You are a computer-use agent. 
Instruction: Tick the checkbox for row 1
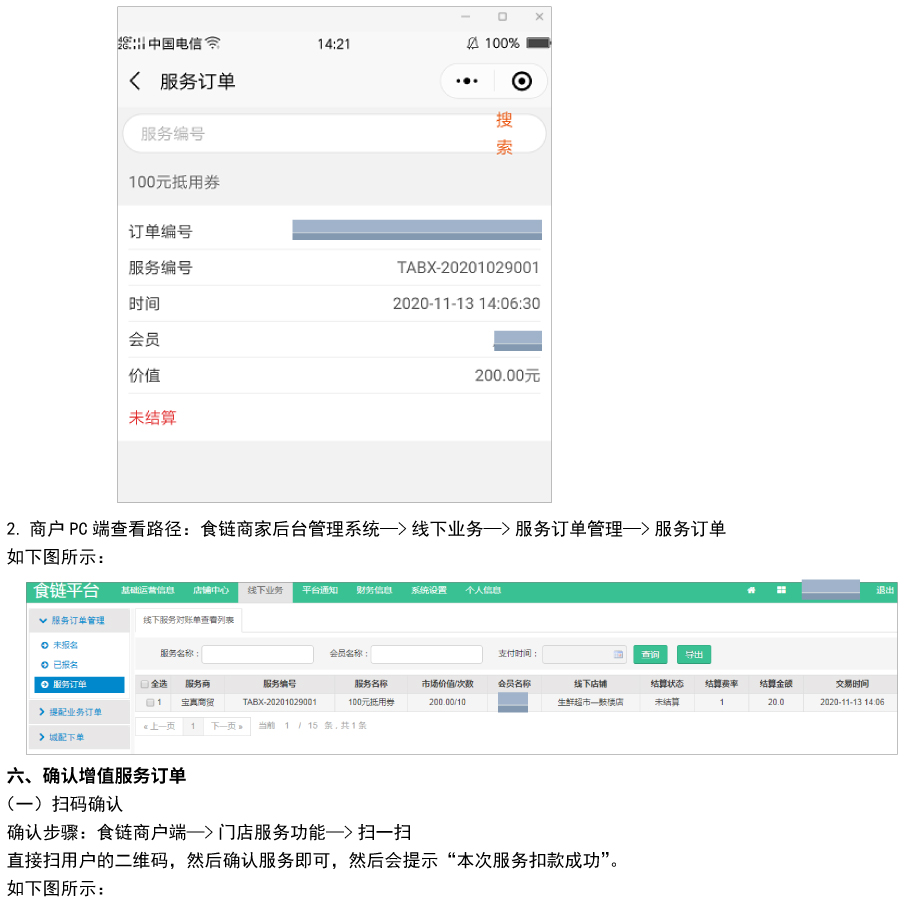(x=149, y=703)
